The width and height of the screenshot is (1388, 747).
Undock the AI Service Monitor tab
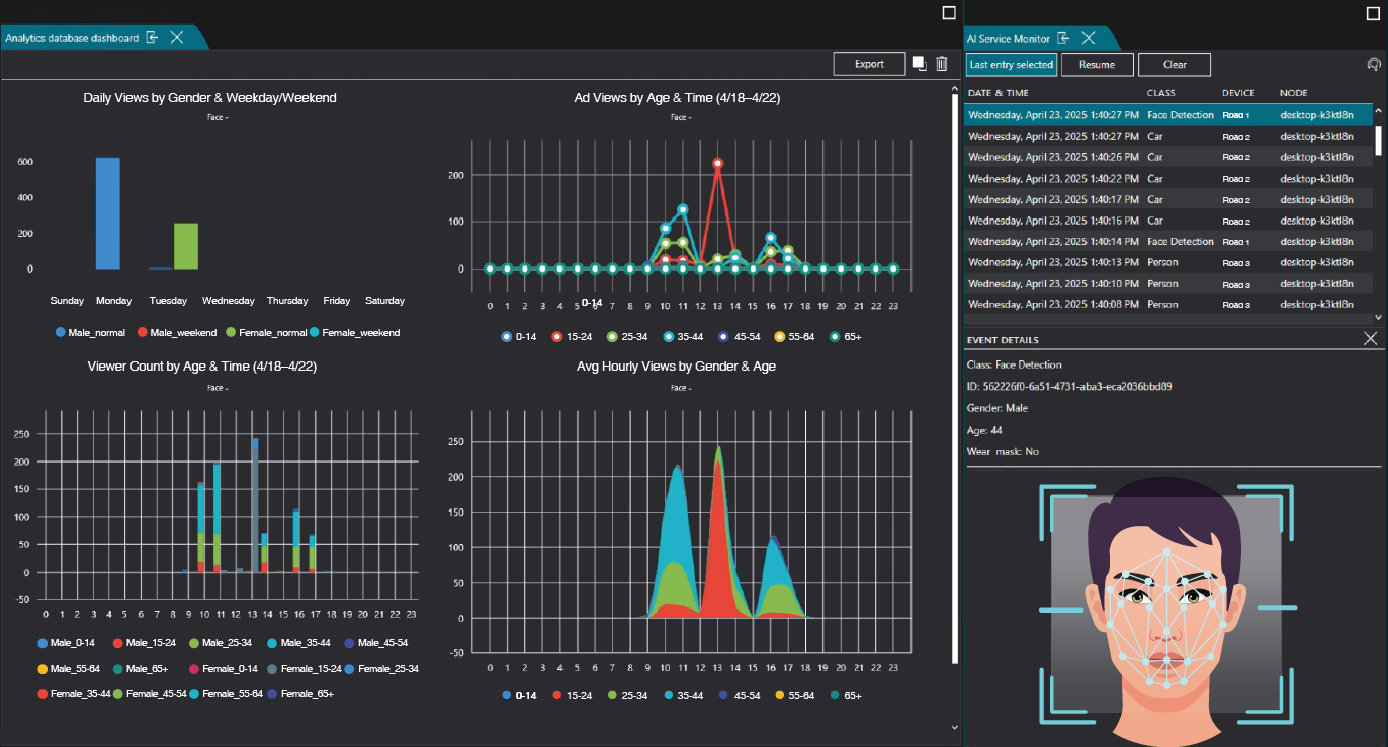click(1064, 38)
